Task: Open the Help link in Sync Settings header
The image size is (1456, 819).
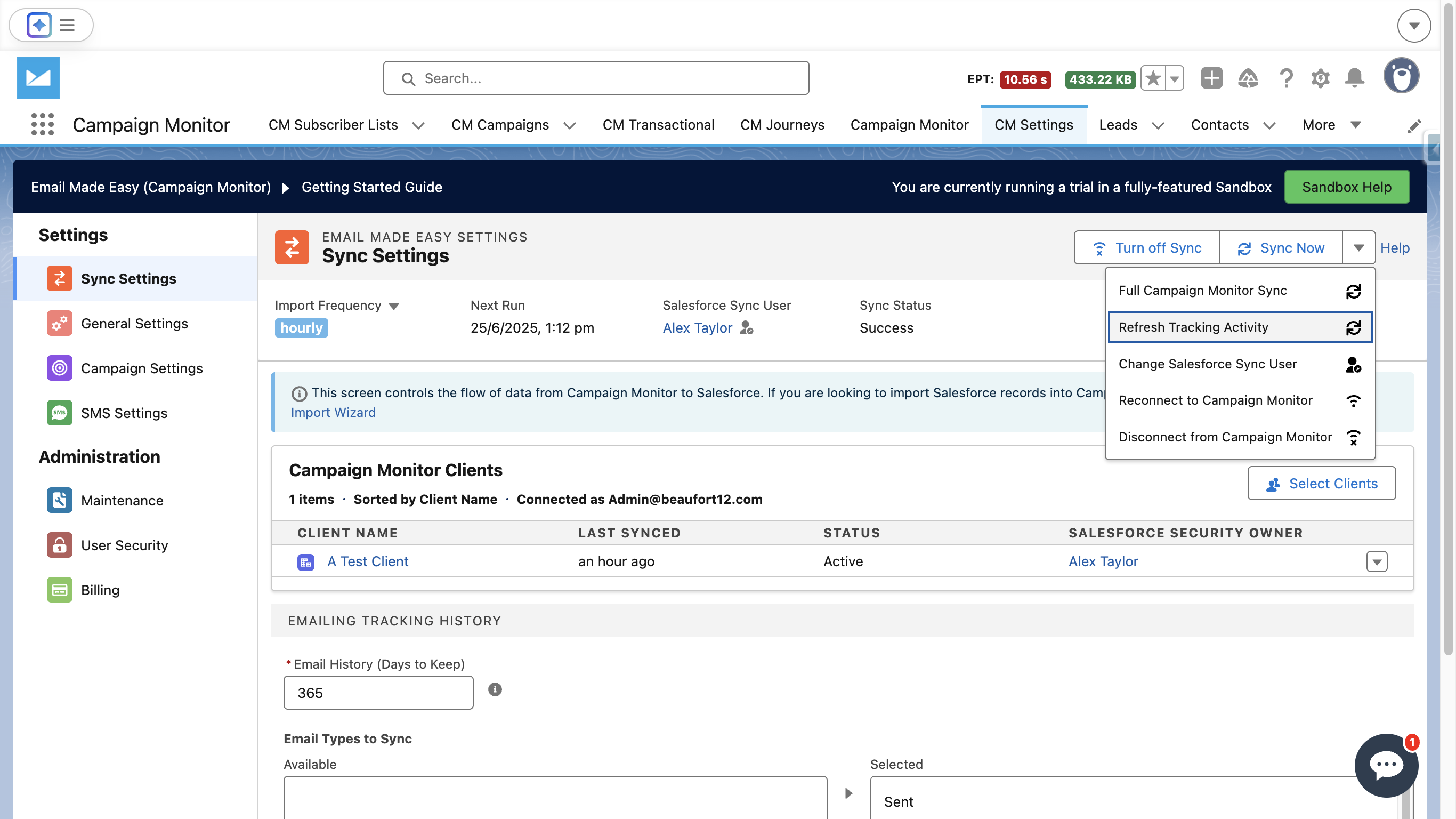Action: (1394, 247)
